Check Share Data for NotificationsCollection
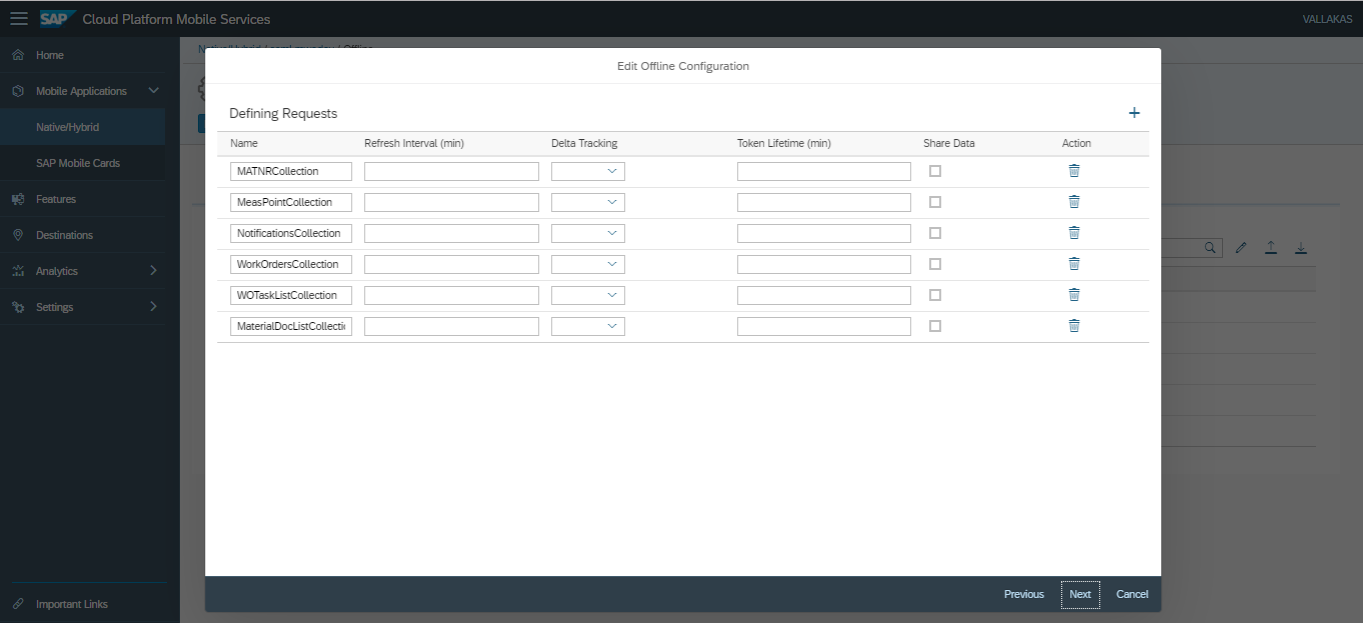This screenshot has height=623, width=1363. [x=935, y=233]
